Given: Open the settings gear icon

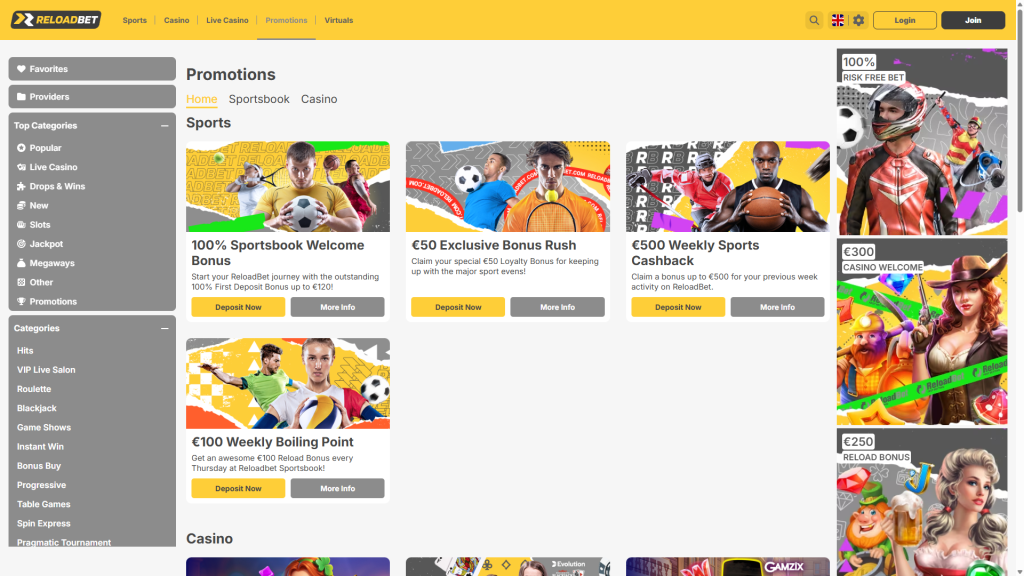Looking at the screenshot, I should [858, 20].
